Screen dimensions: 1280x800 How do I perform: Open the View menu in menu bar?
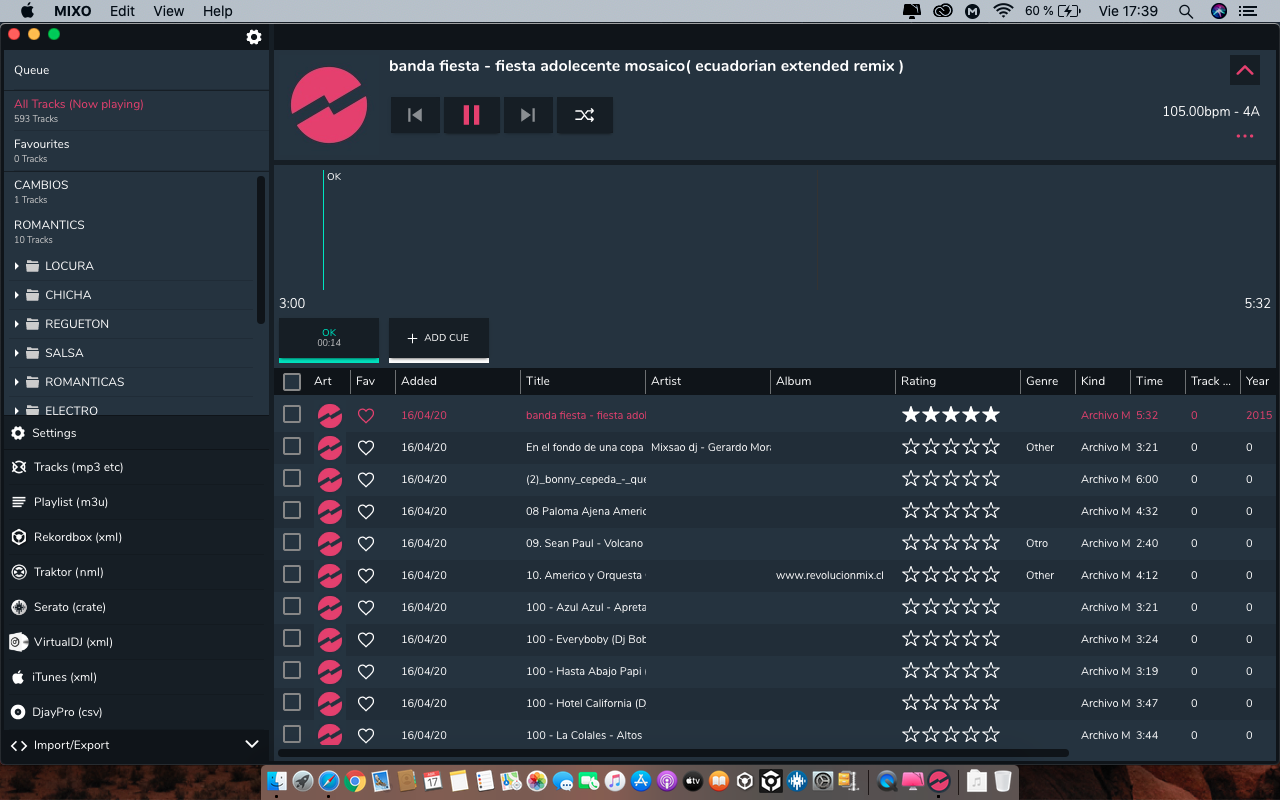[x=168, y=11]
